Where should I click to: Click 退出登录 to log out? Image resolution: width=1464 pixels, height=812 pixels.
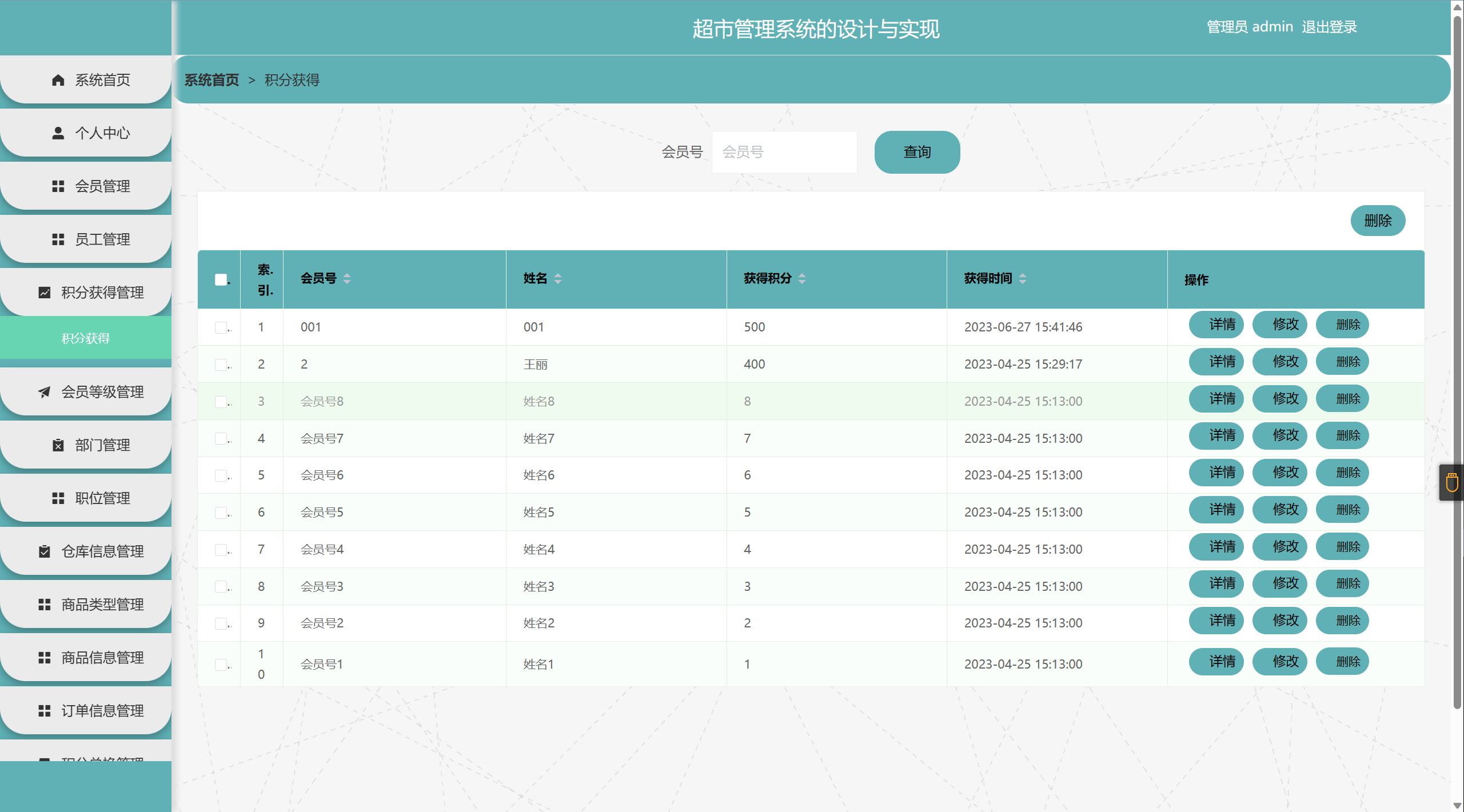coord(1329,27)
